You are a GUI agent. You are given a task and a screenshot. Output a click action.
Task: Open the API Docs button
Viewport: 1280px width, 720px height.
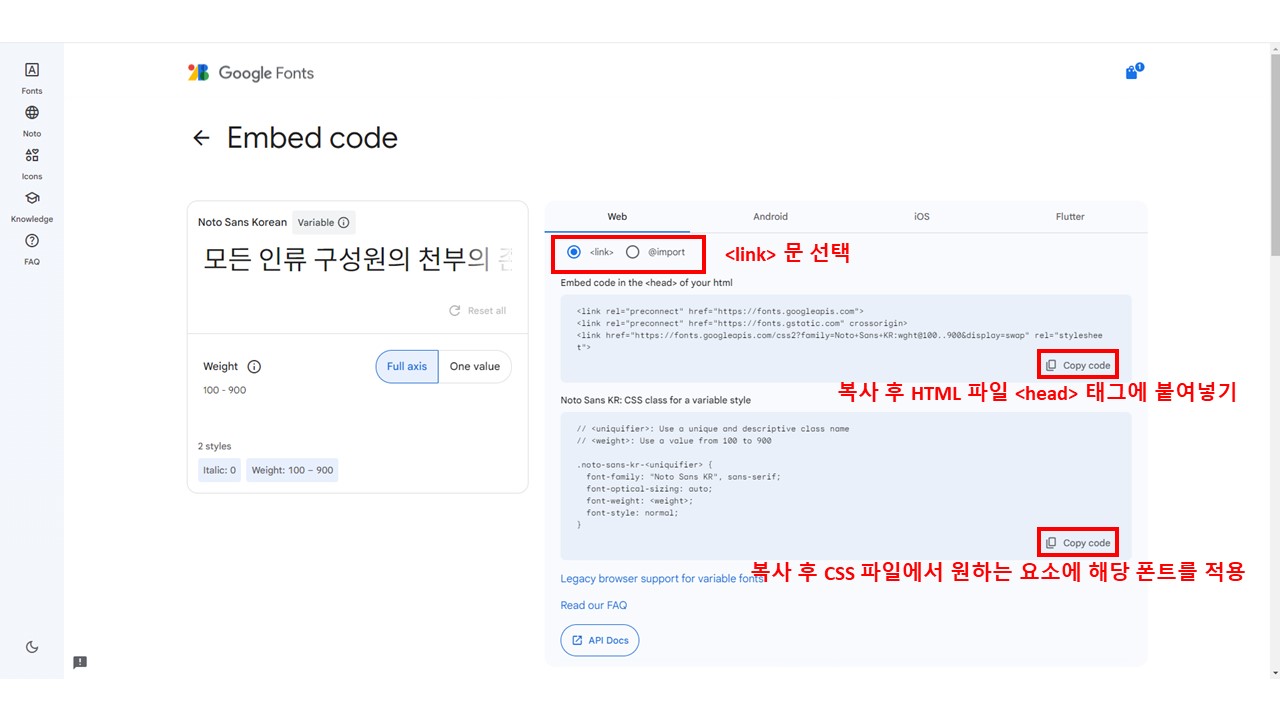pyautogui.click(x=600, y=640)
